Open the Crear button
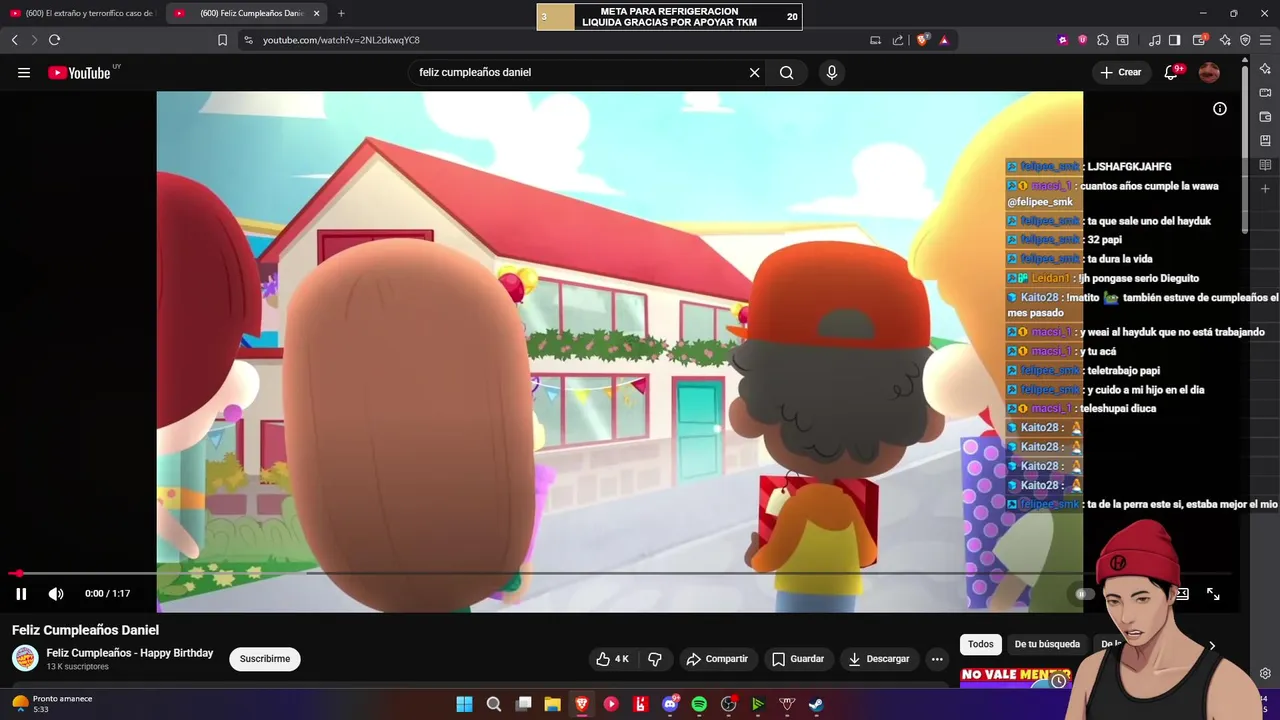This screenshot has width=1280, height=720. (1120, 72)
